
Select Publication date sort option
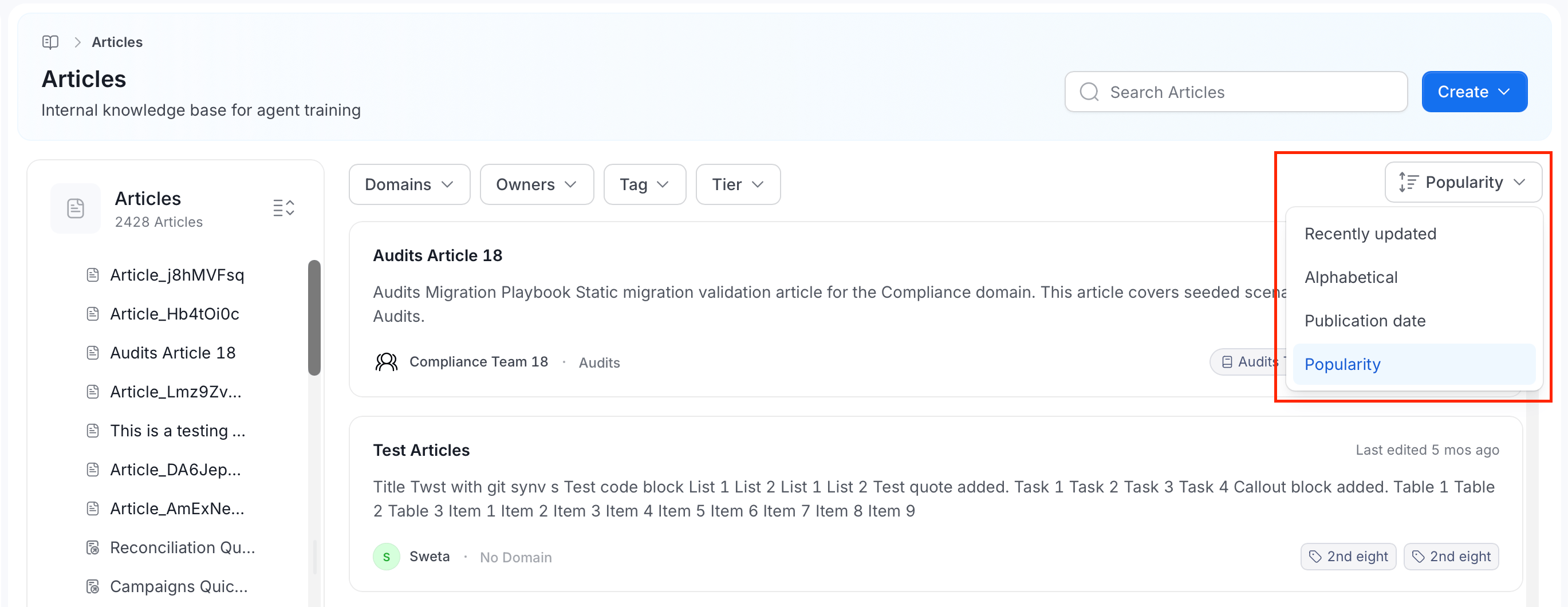coord(1413,321)
